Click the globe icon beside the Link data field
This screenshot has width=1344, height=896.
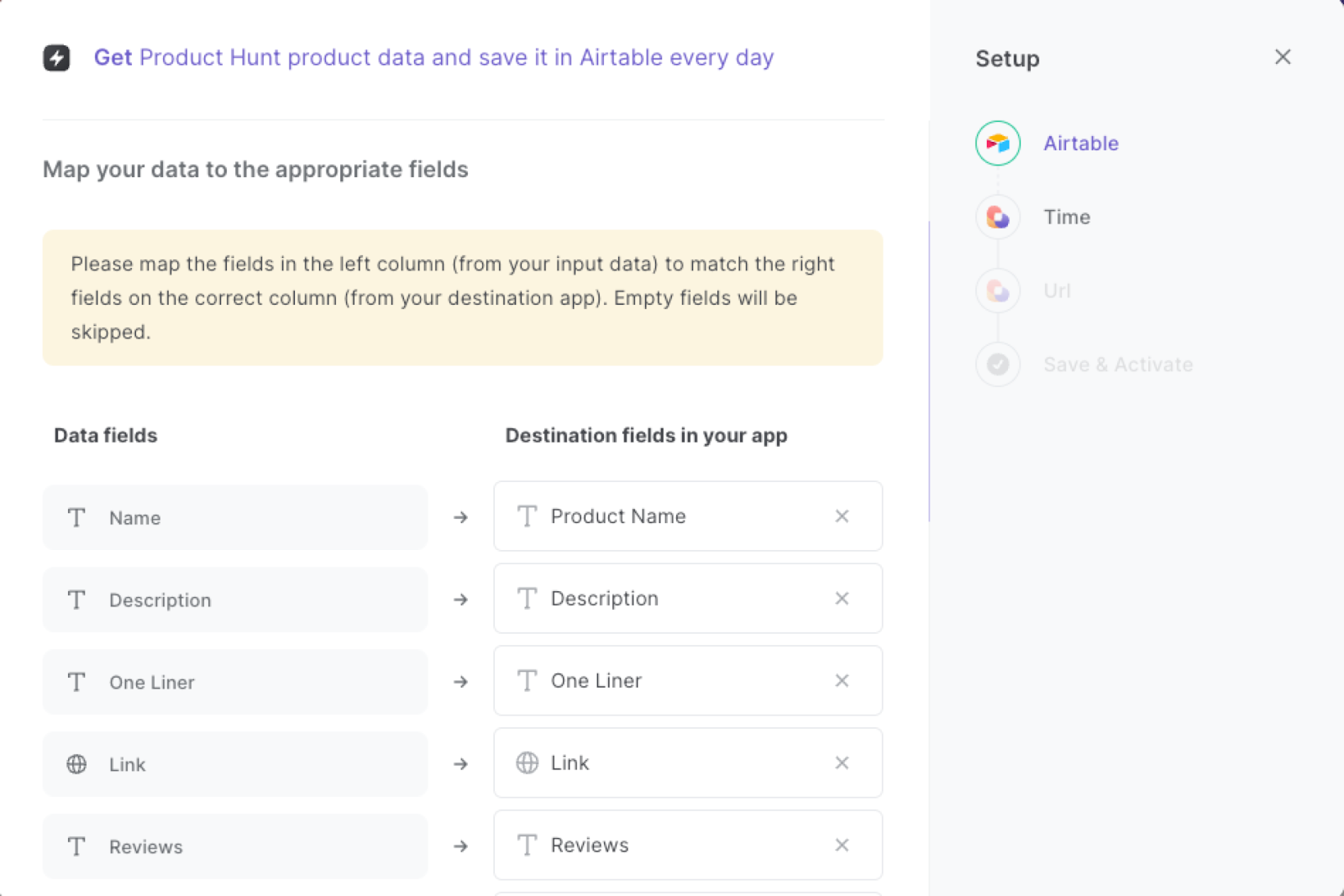[x=76, y=764]
